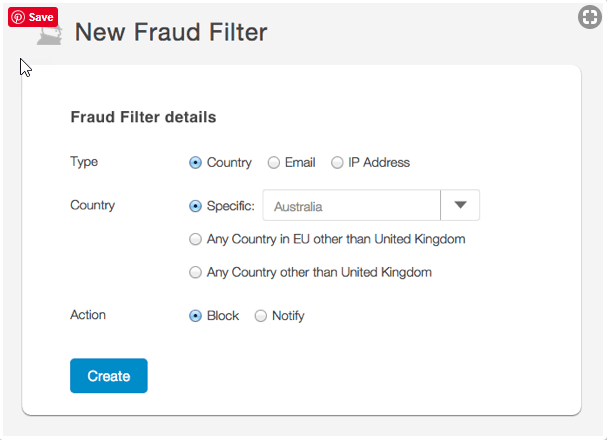Select the Country type radio button

coord(196,163)
